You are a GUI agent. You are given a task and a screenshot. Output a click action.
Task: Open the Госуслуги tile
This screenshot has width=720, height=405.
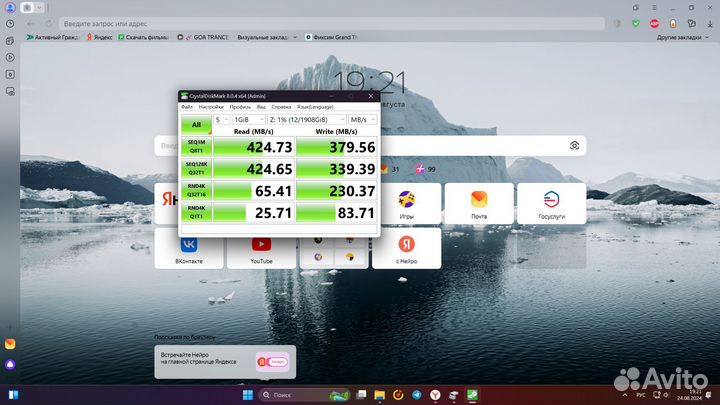[551, 204]
